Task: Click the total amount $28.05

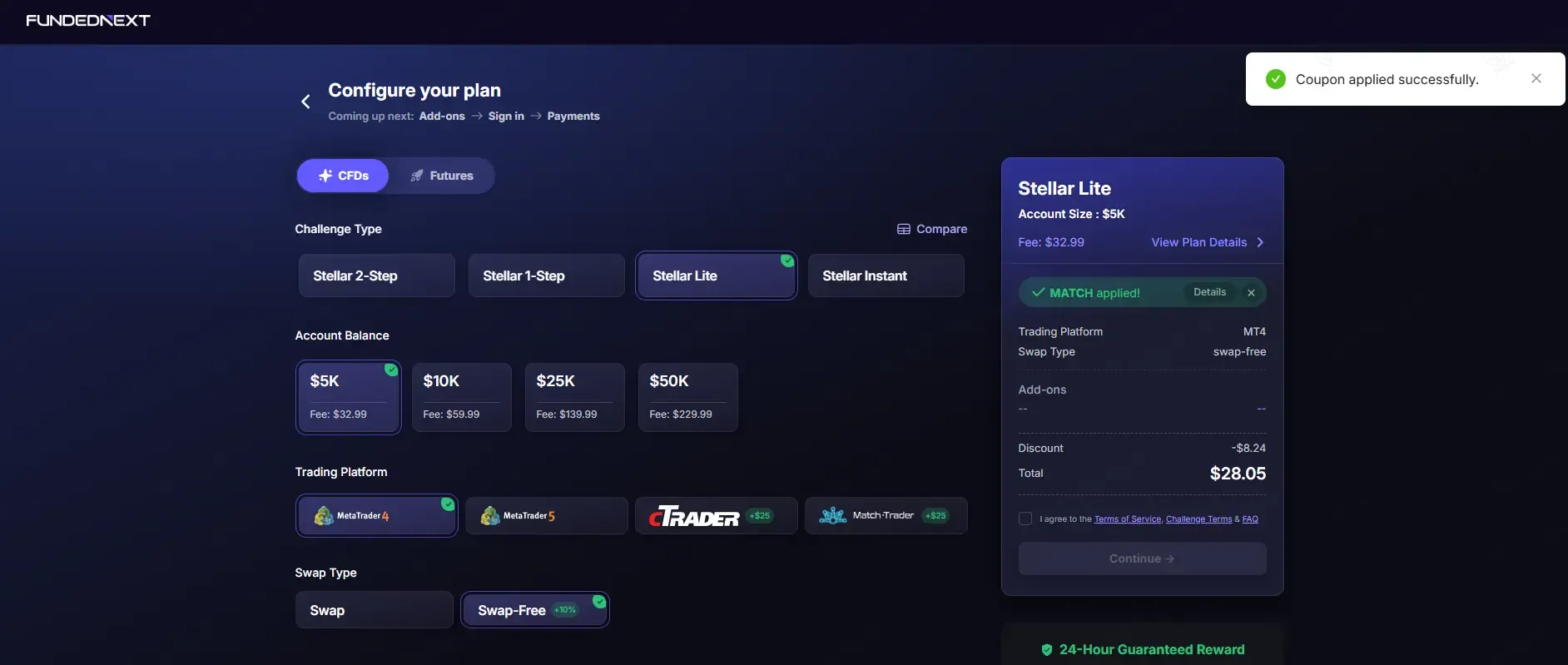Action: (1238, 474)
